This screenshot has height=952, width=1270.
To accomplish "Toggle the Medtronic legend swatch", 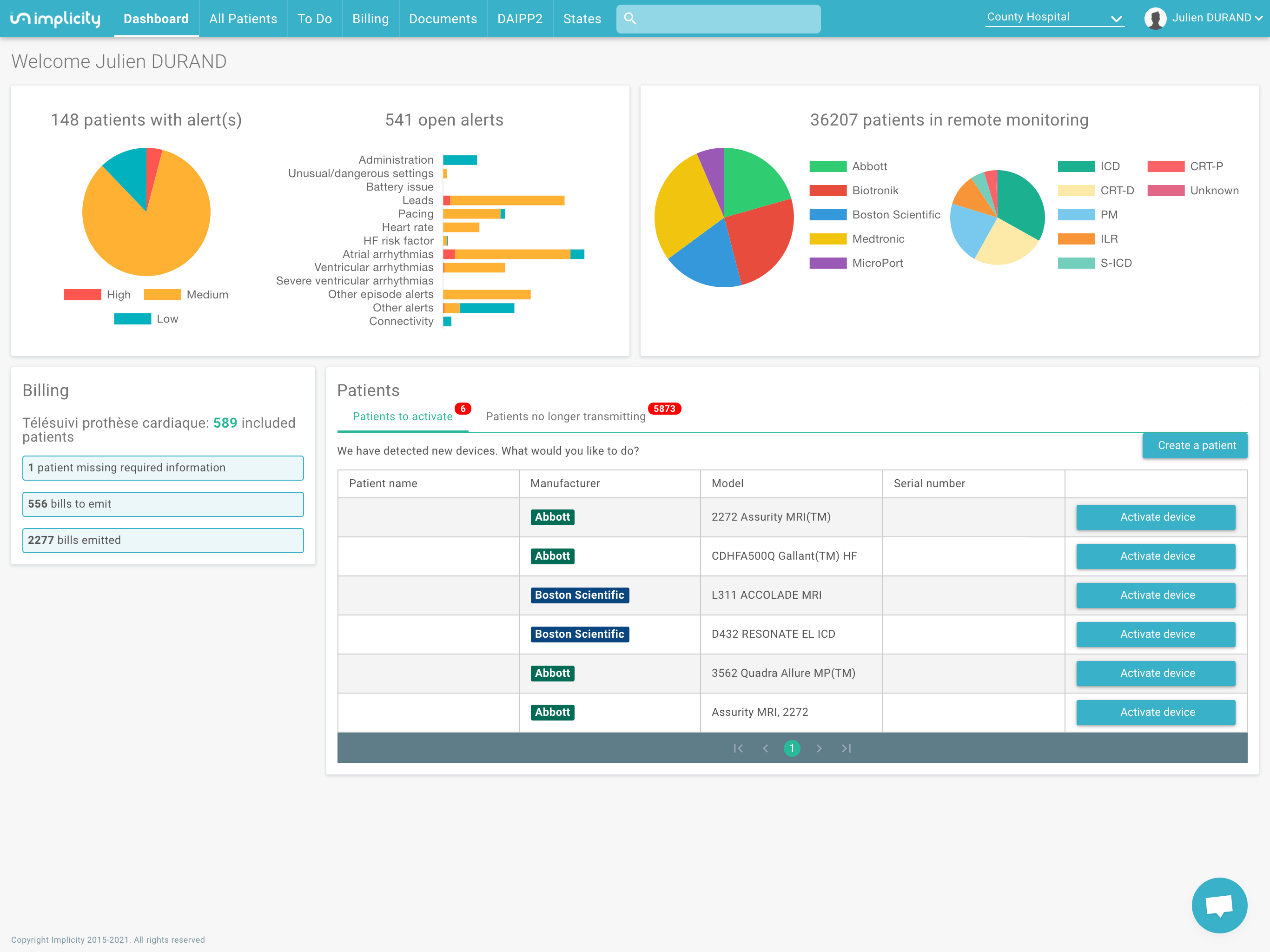I will pyautogui.click(x=828, y=239).
